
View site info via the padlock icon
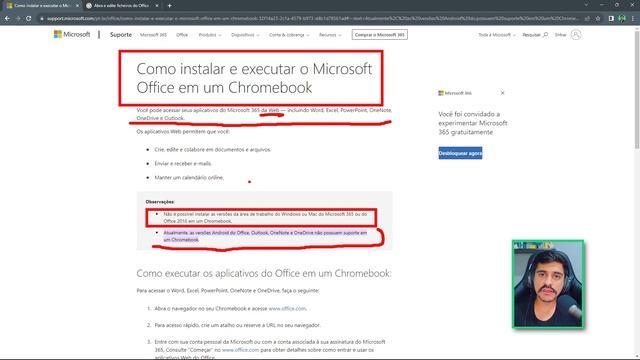(42, 18)
